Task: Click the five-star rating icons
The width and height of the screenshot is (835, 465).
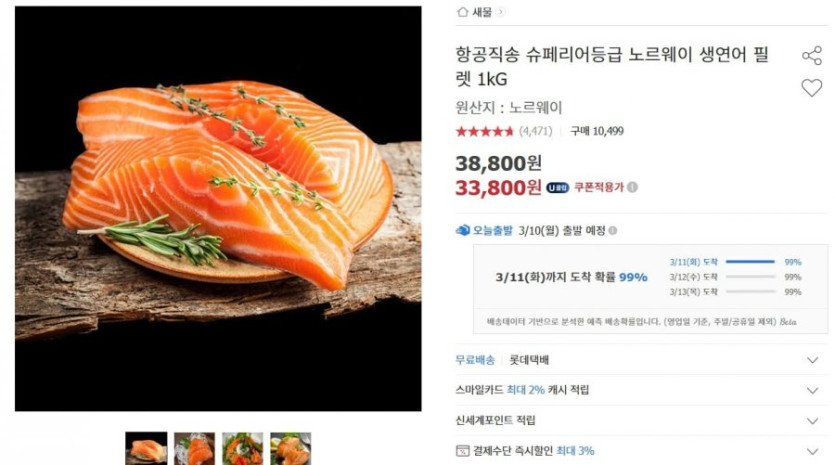Action: (x=484, y=131)
